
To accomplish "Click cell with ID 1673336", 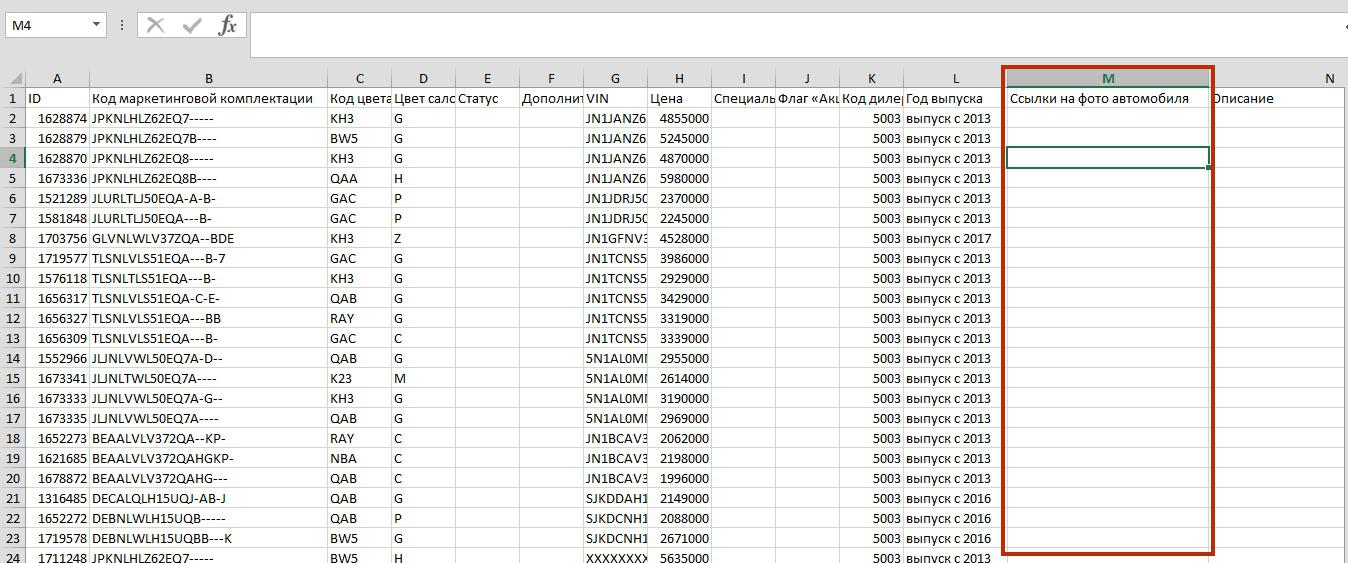I will click(x=57, y=178).
